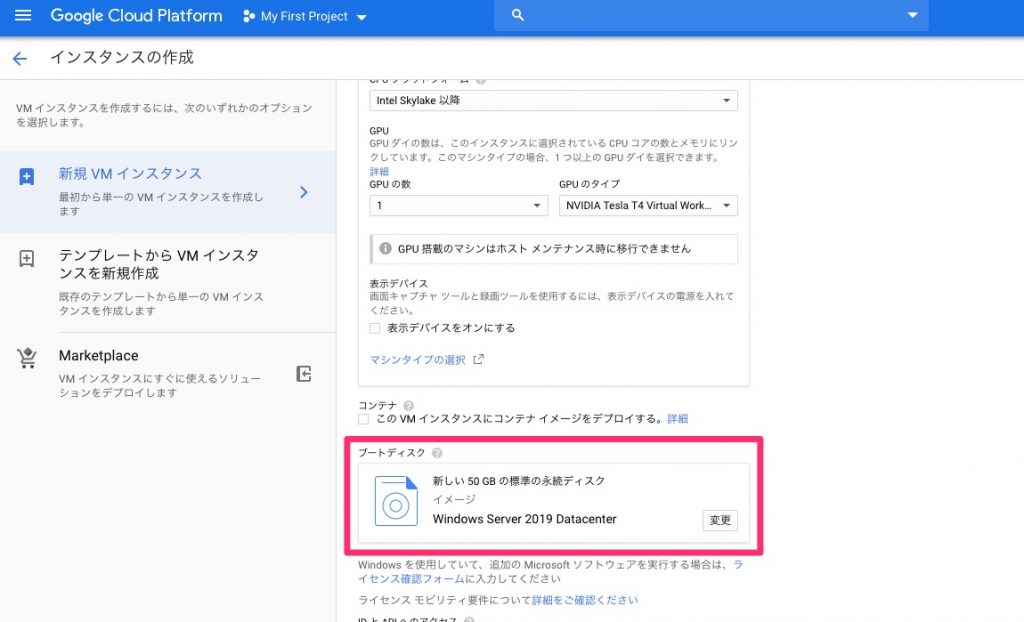Open the hamburger navigation menu

point(23,16)
